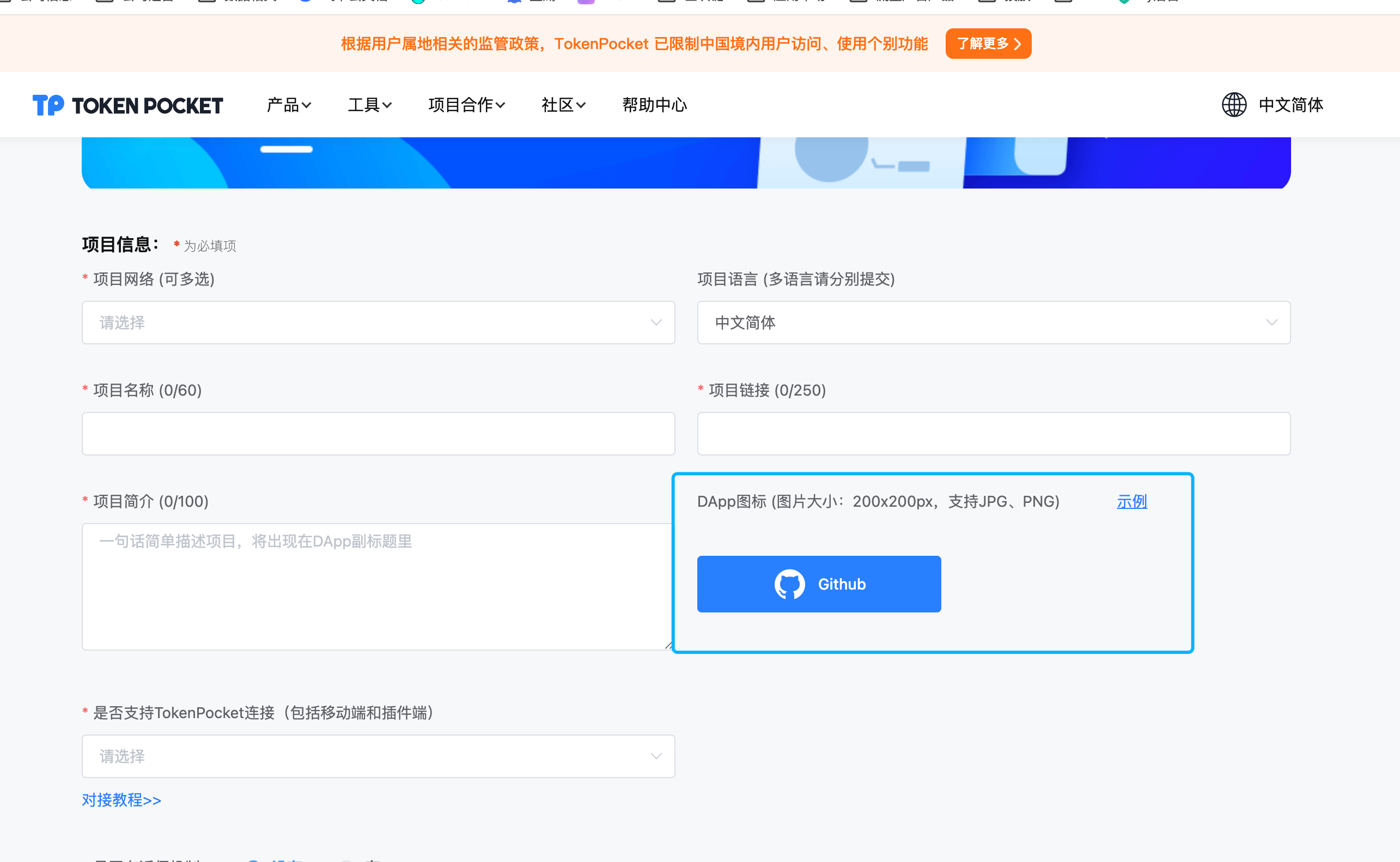Click the globe language icon
Viewport: 1400px width, 862px height.
click(1234, 105)
